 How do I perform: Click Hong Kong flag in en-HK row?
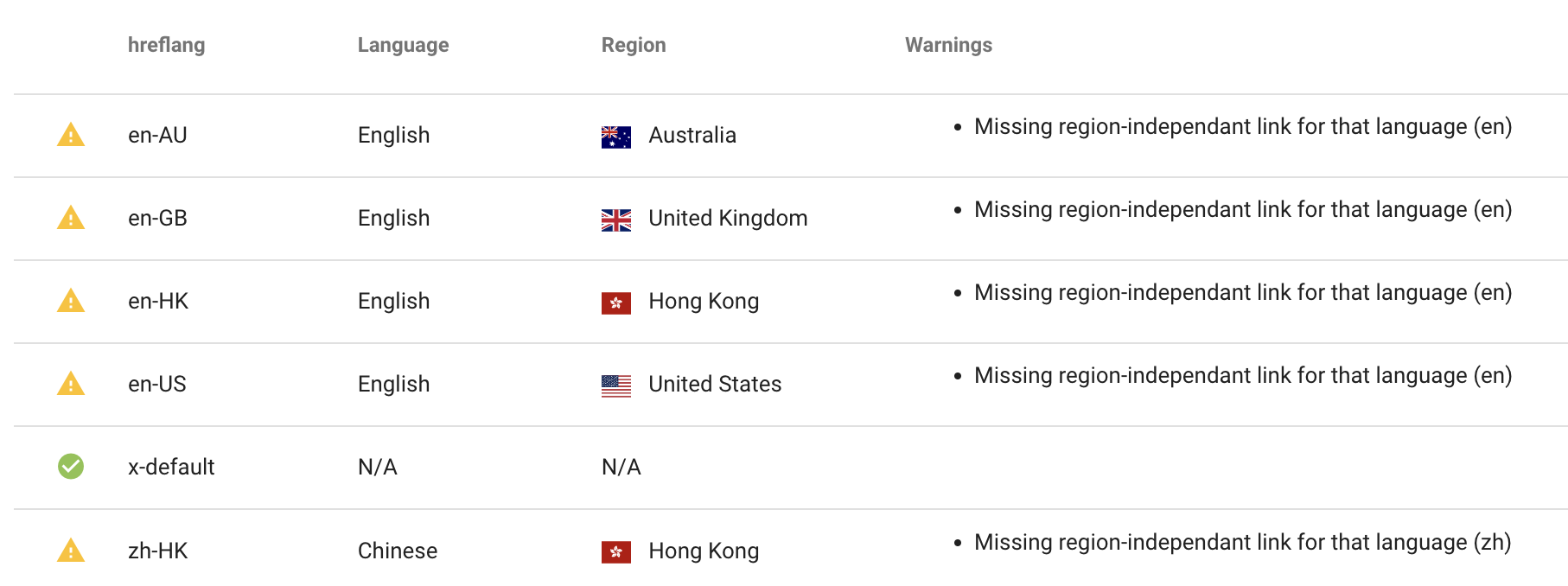point(616,303)
